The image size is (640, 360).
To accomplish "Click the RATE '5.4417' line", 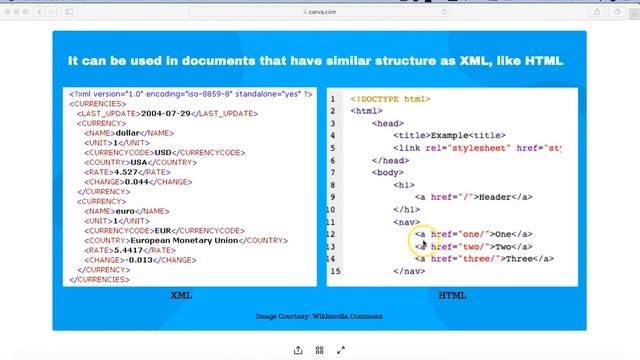I will 130,250.
